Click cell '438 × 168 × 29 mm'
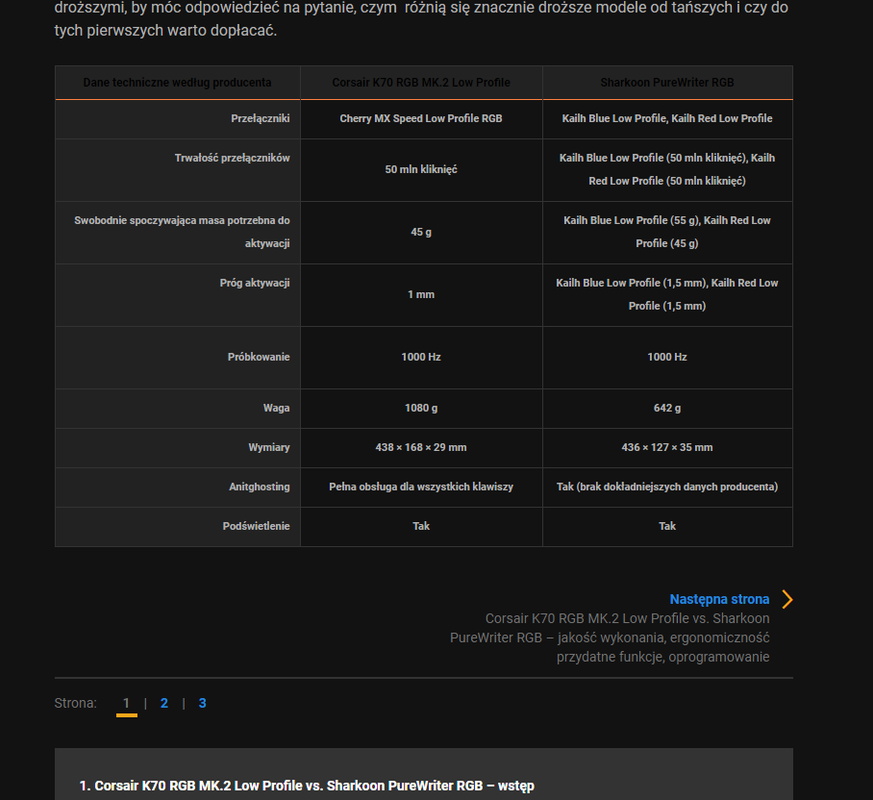Screen dimensions: 873x800 pos(421,447)
